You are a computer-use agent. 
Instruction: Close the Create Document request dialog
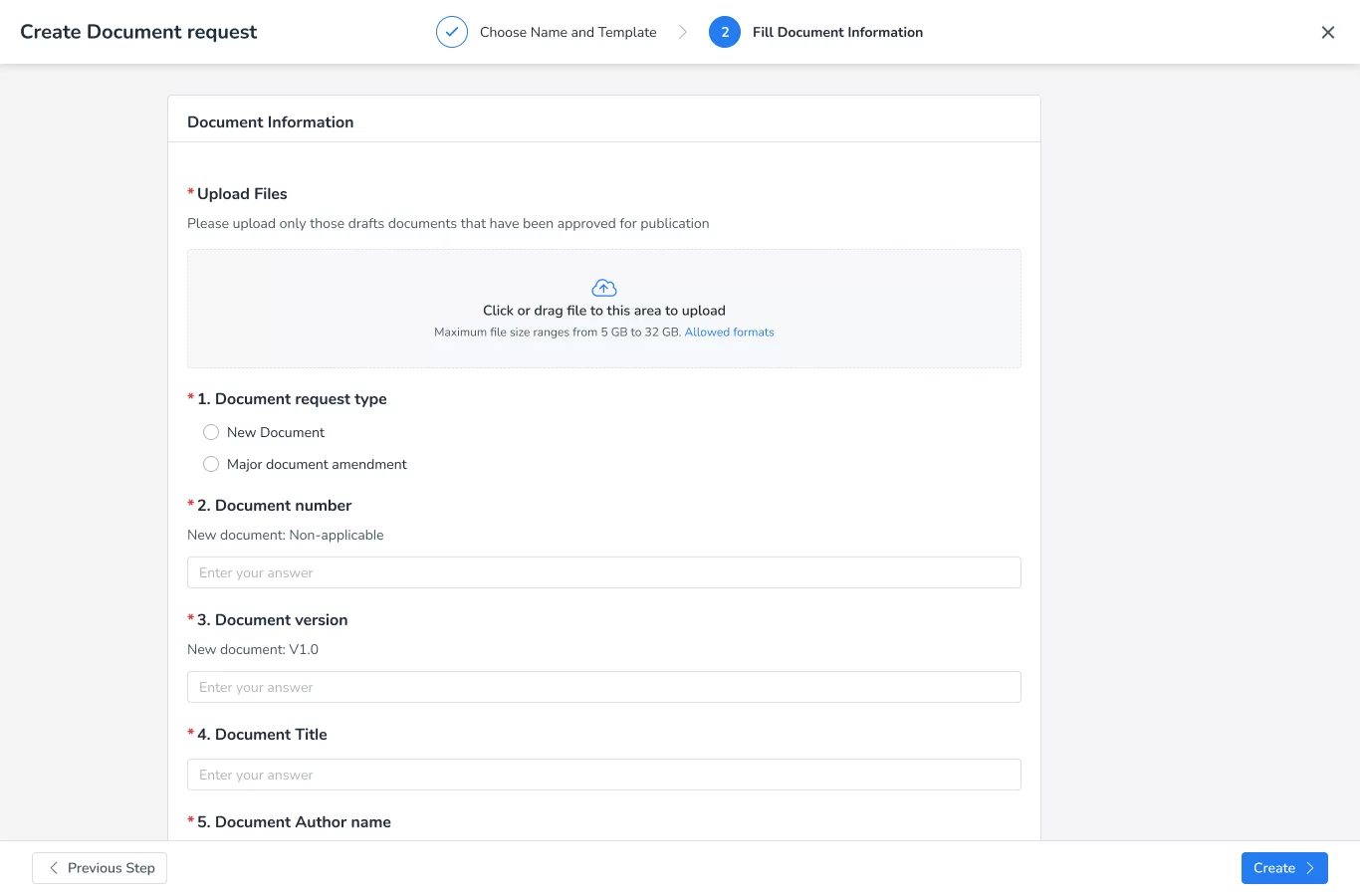(x=1328, y=33)
